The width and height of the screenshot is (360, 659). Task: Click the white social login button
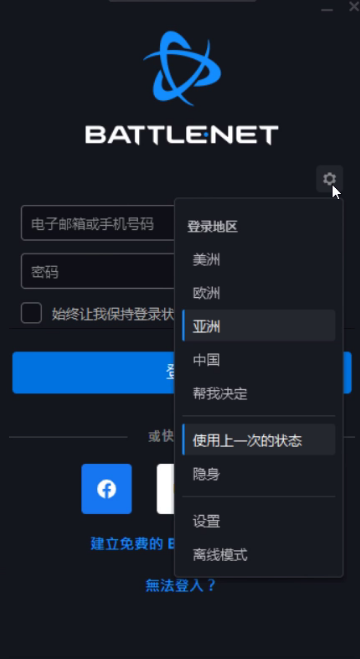(x=166, y=489)
